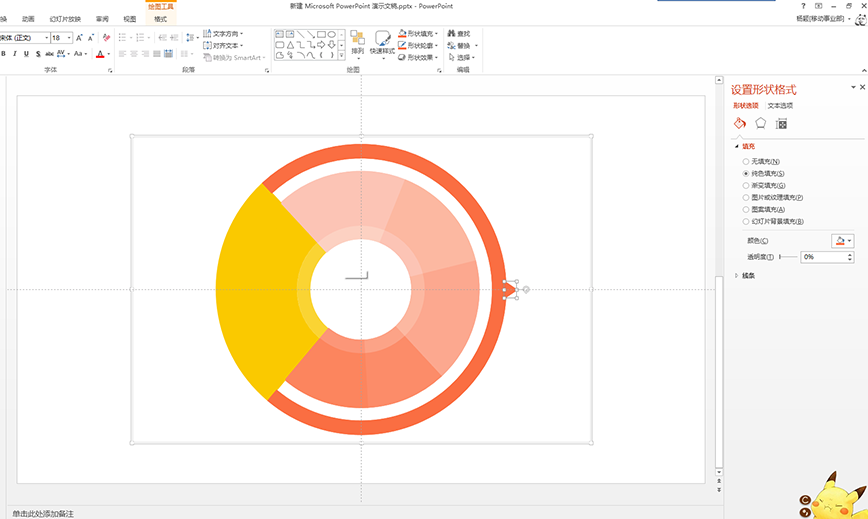
Task: Click 选择 Select button
Action: point(461,57)
